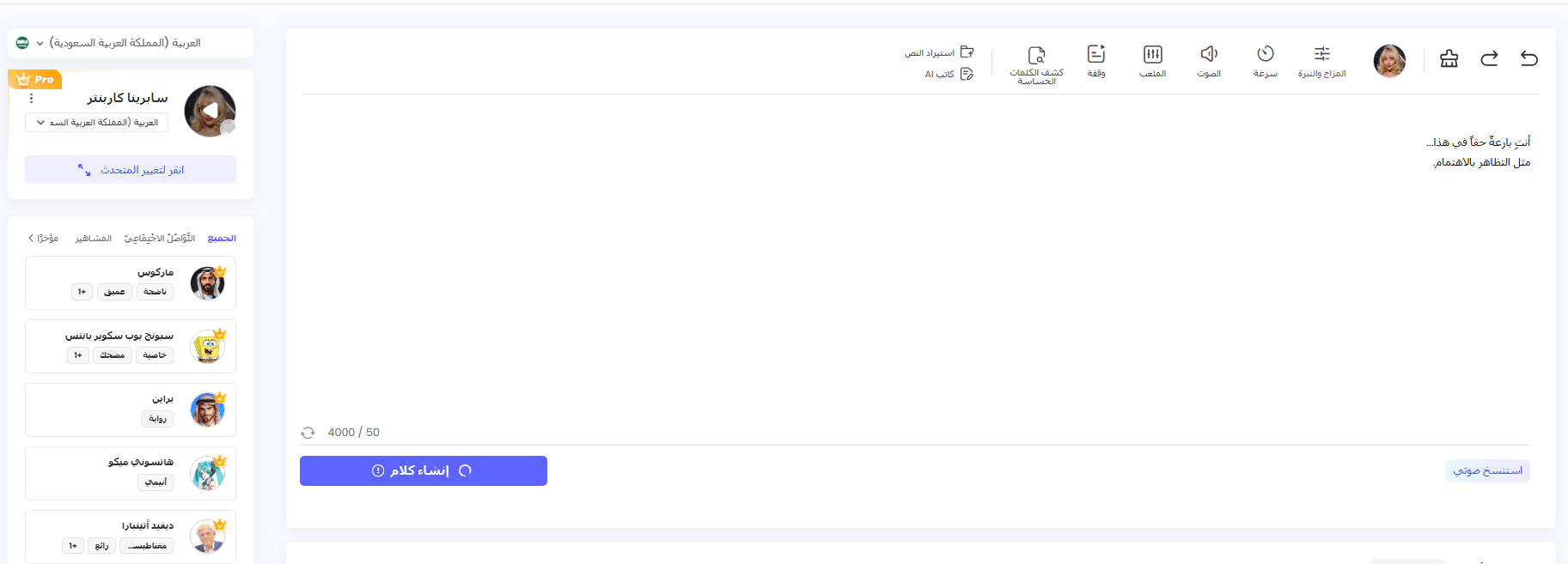Image resolution: width=1568 pixels, height=564 pixels.
Task: Open the AI writer (كاتب AI)
Action: [949, 74]
